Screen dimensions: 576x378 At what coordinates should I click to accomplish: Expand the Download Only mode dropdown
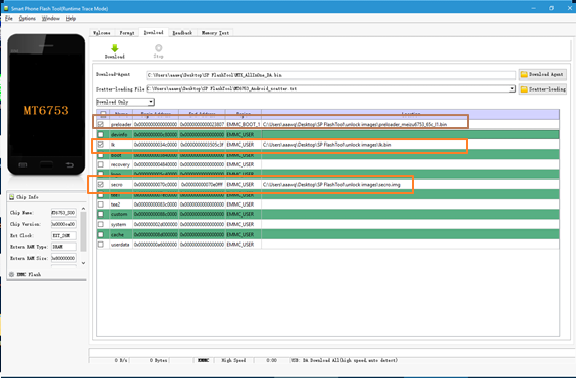coord(151,102)
